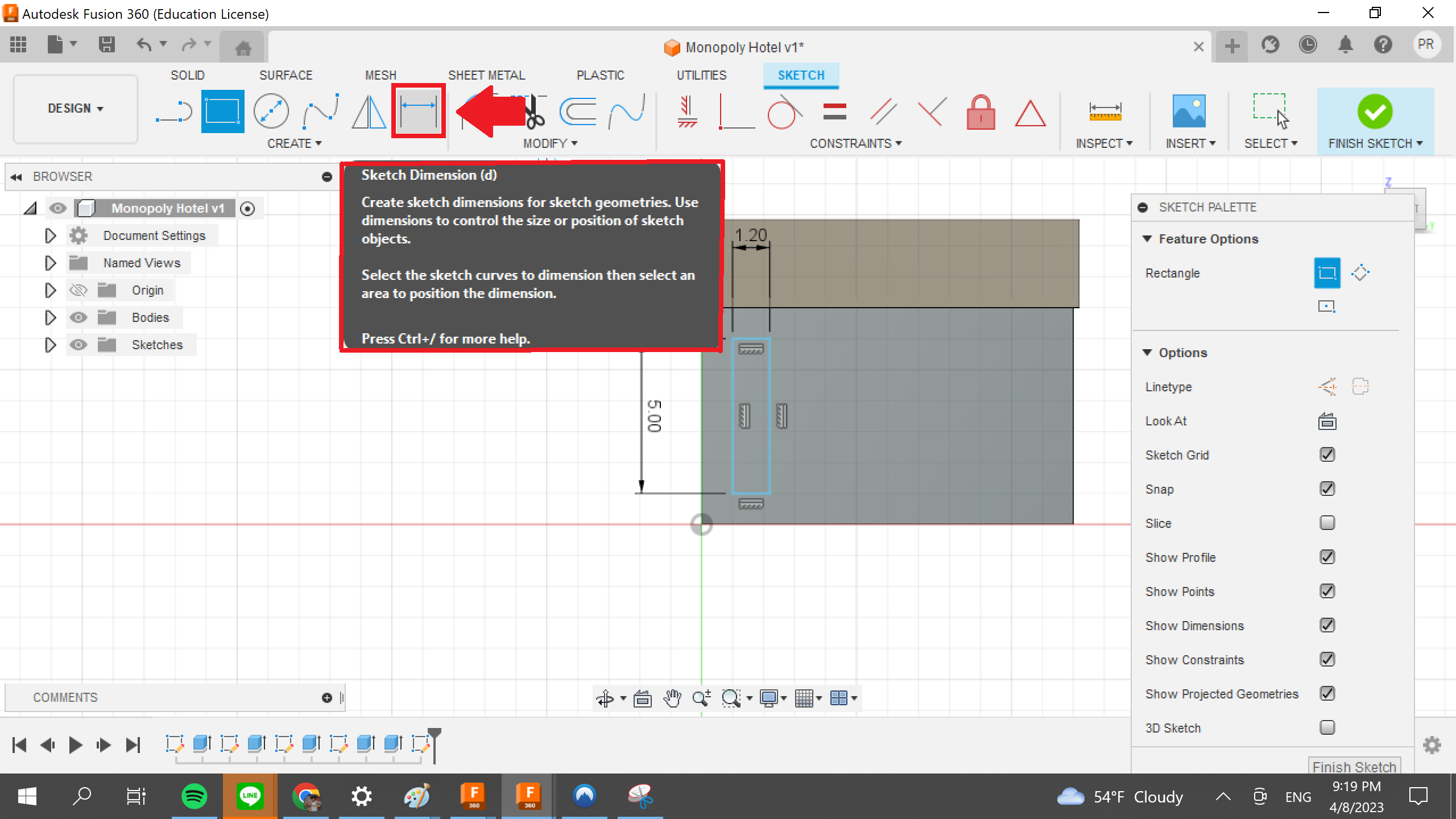Hide the Bodies folder with its eye toggle
This screenshot has width=1456, height=819.
coord(78,317)
